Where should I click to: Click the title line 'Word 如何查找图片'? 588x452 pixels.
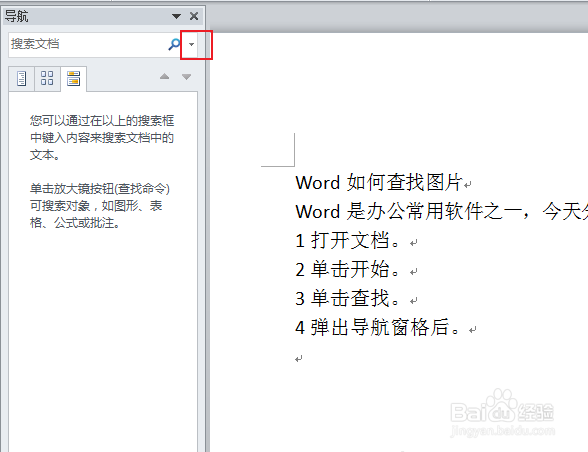[x=379, y=183]
